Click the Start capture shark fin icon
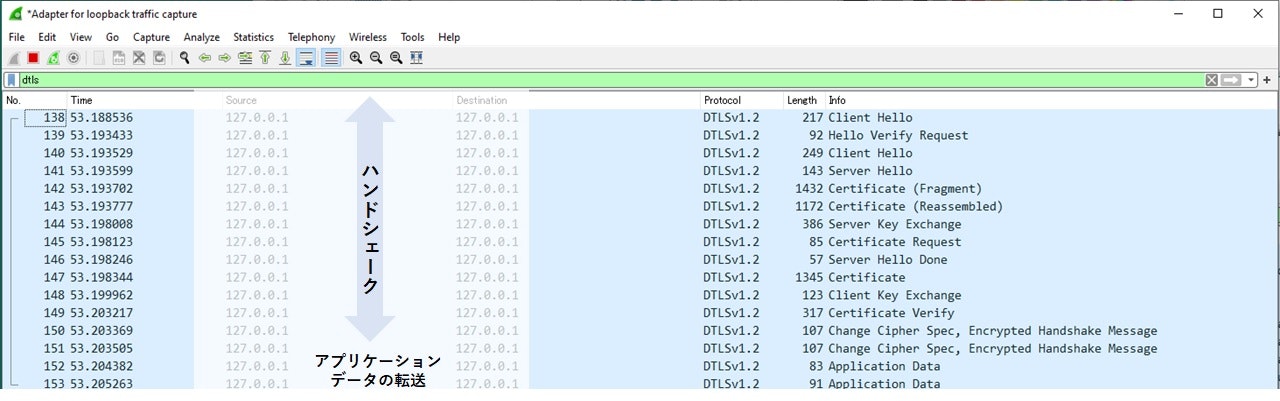Screen dimensions: 1280x401 (x=13, y=58)
